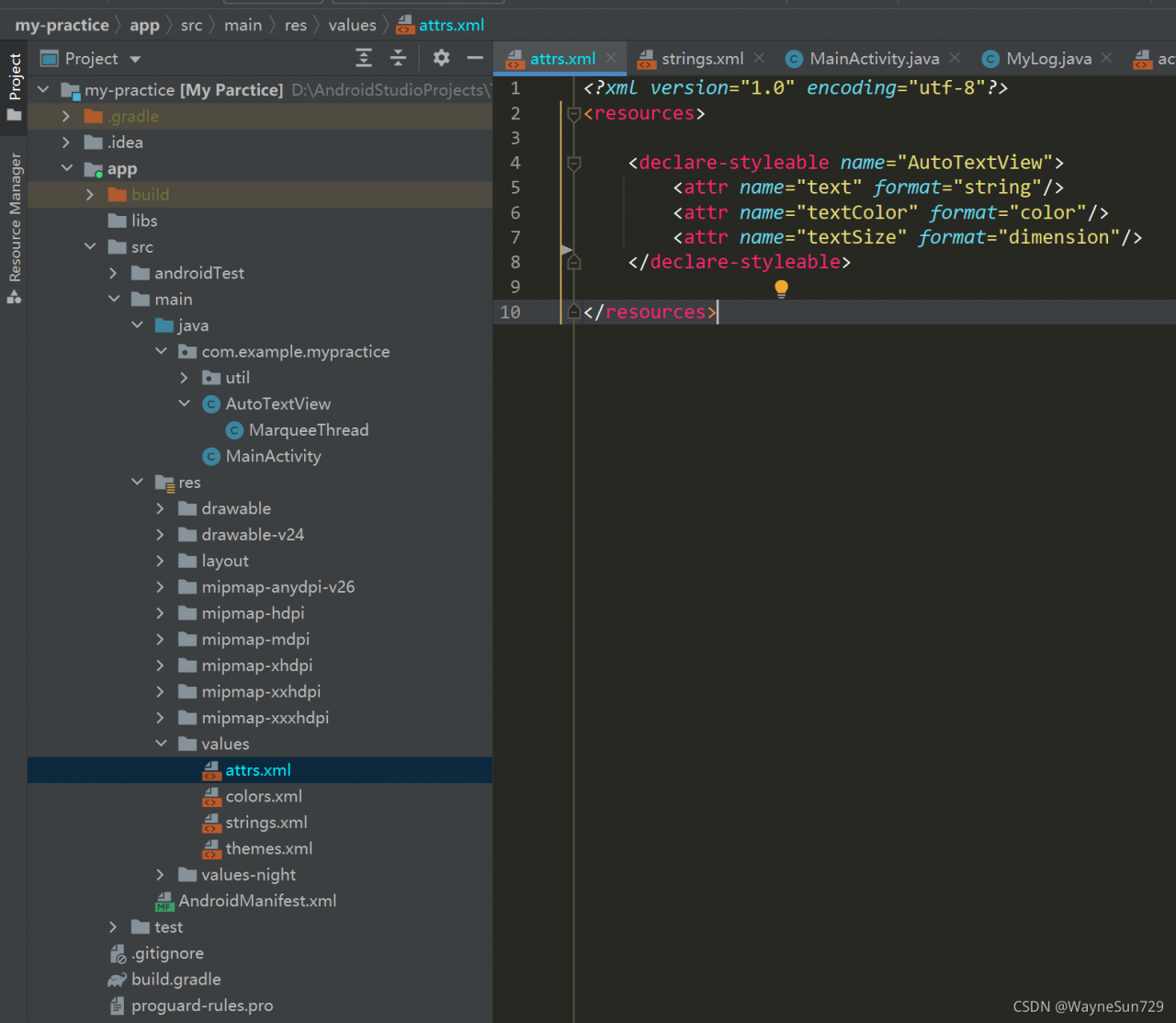Hide the Project panel with minus icon
Screen dimensions: 1176x1023
pyautogui.click(x=475, y=58)
